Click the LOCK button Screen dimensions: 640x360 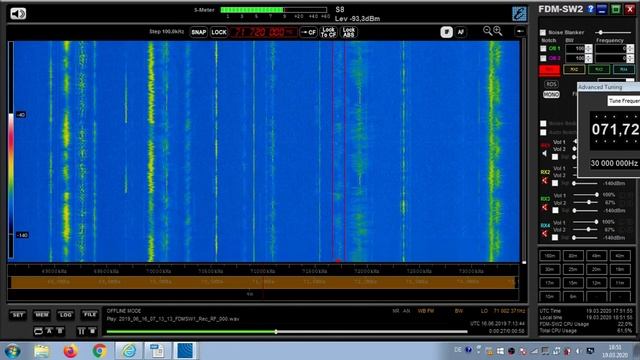click(219, 32)
